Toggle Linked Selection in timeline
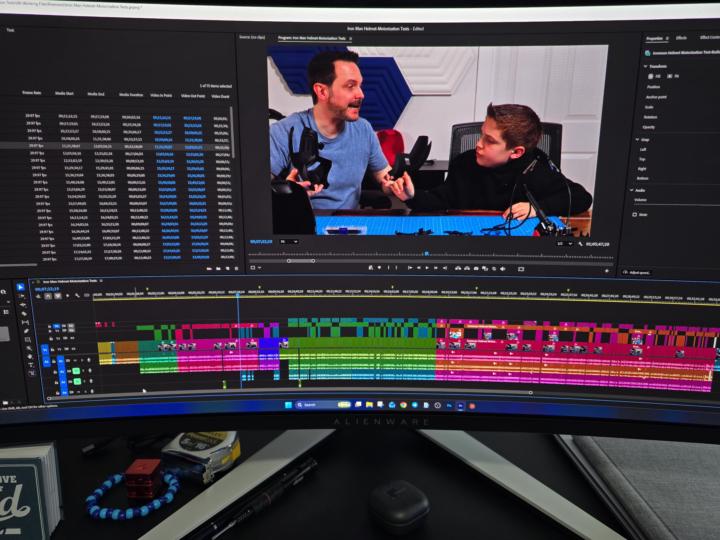This screenshot has width=720, height=540. point(57,296)
